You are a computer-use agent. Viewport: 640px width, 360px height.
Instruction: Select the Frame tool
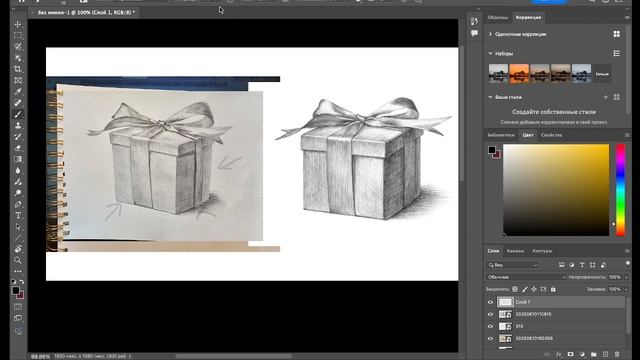pos(18,81)
